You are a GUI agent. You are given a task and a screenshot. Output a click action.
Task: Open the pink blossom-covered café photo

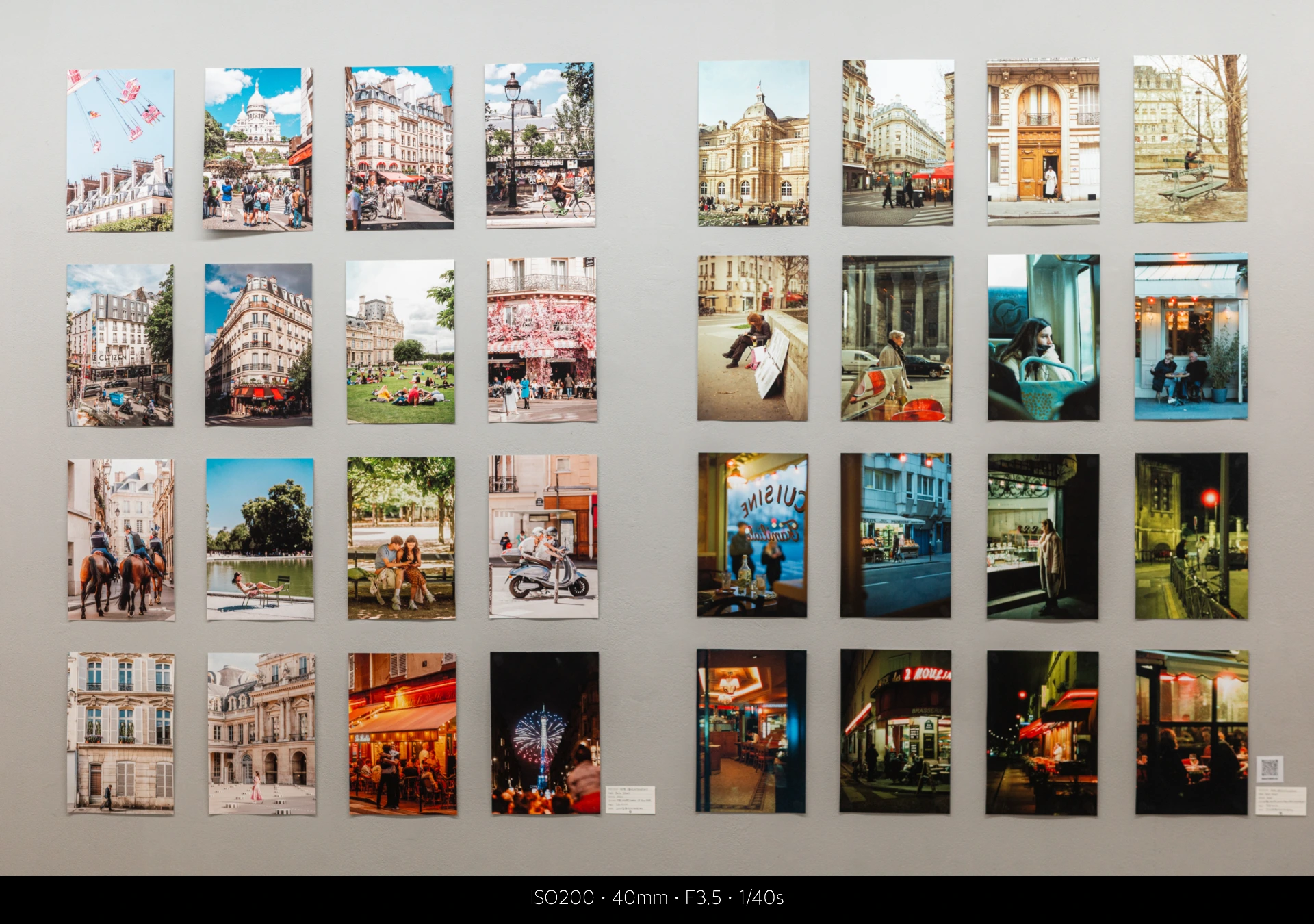click(x=542, y=339)
